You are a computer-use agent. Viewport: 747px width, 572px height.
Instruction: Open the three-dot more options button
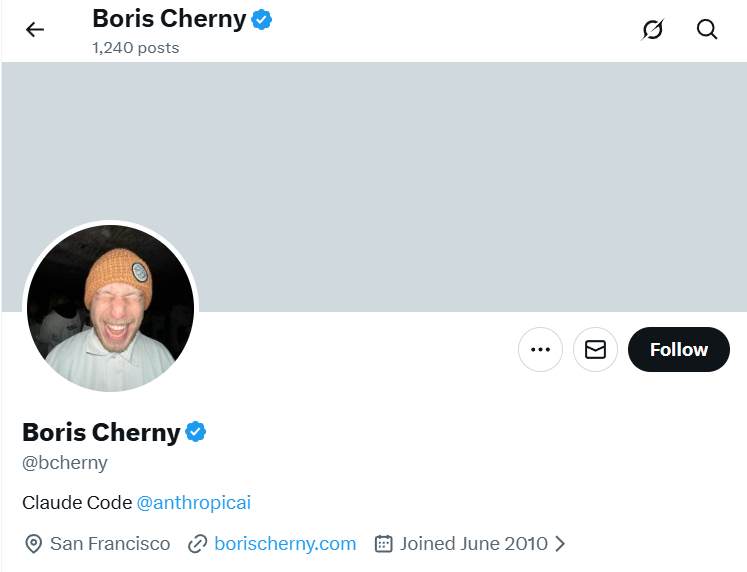click(x=540, y=350)
